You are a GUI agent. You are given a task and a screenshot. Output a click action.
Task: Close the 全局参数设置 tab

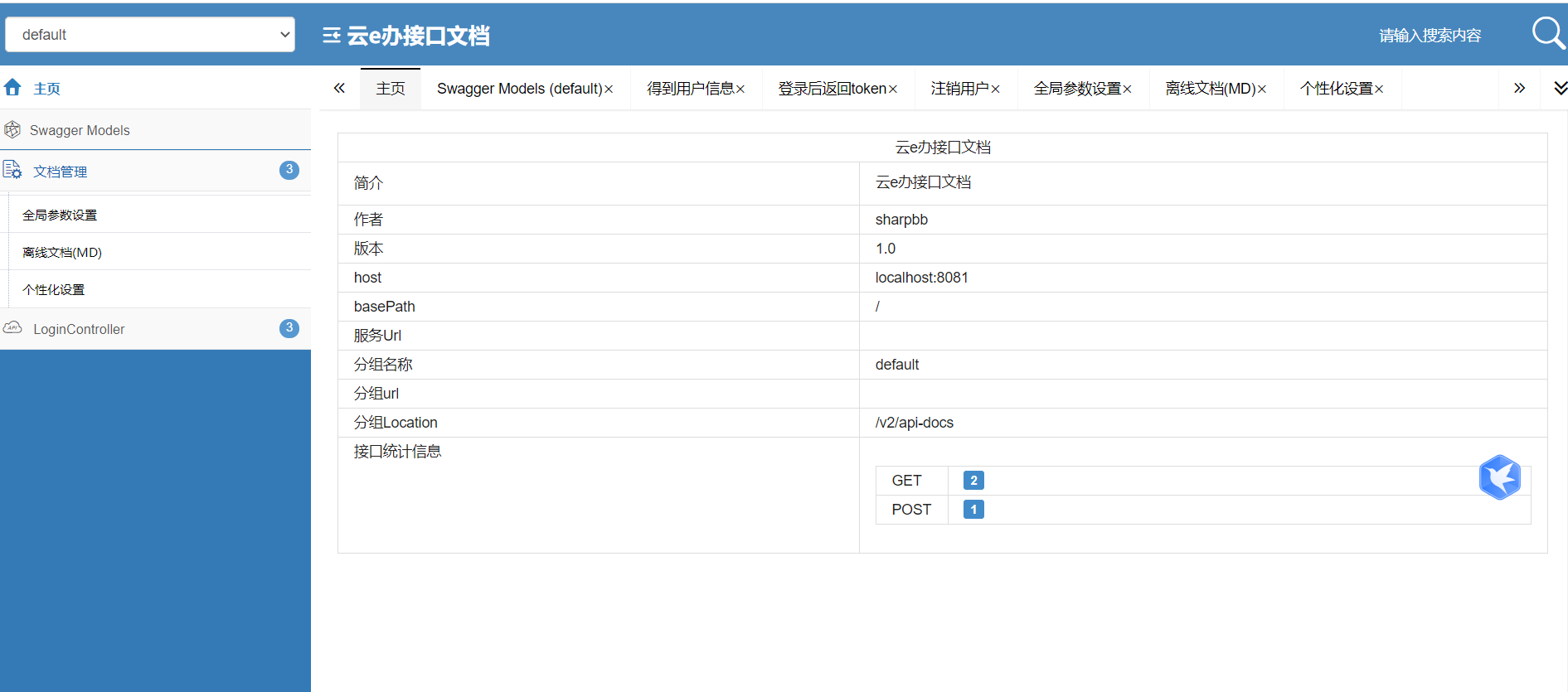pyautogui.click(x=1128, y=90)
